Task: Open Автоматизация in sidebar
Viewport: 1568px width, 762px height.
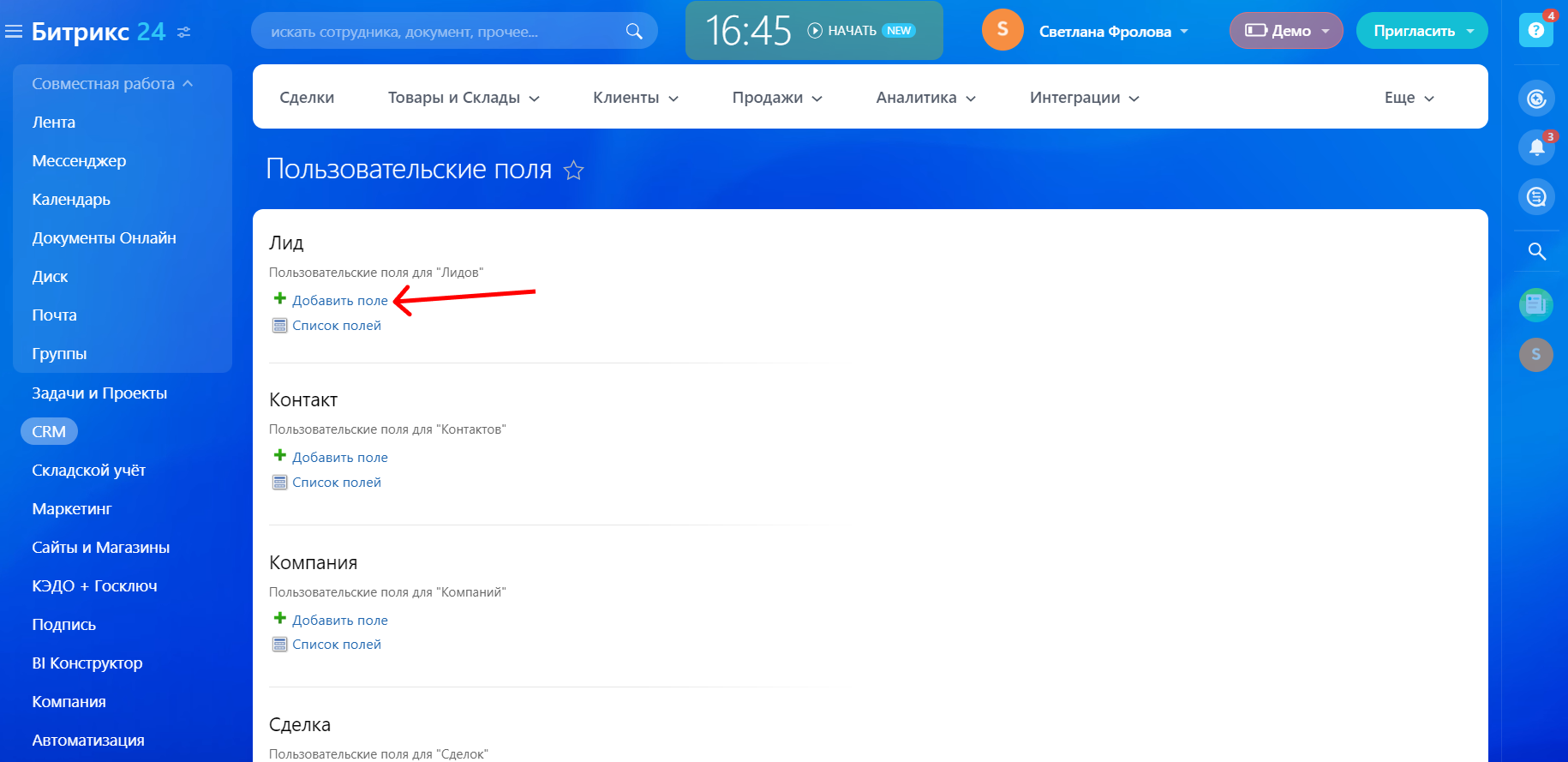Action: [x=88, y=741]
